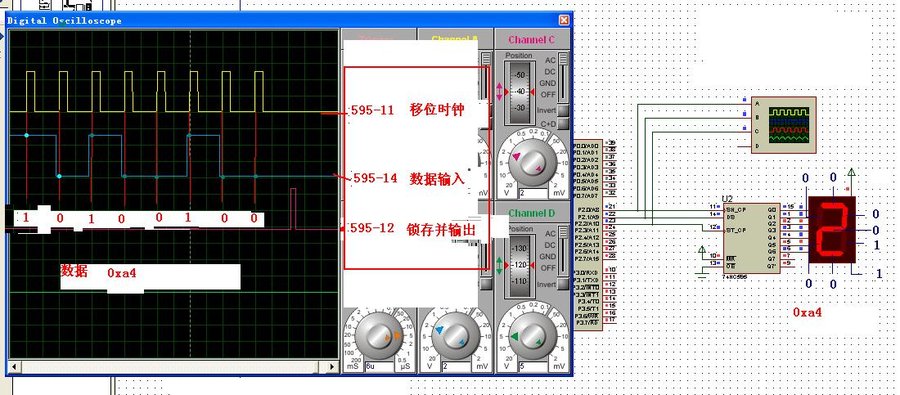Click the AC label on Channel C
900x395 pixels.
pos(549,60)
